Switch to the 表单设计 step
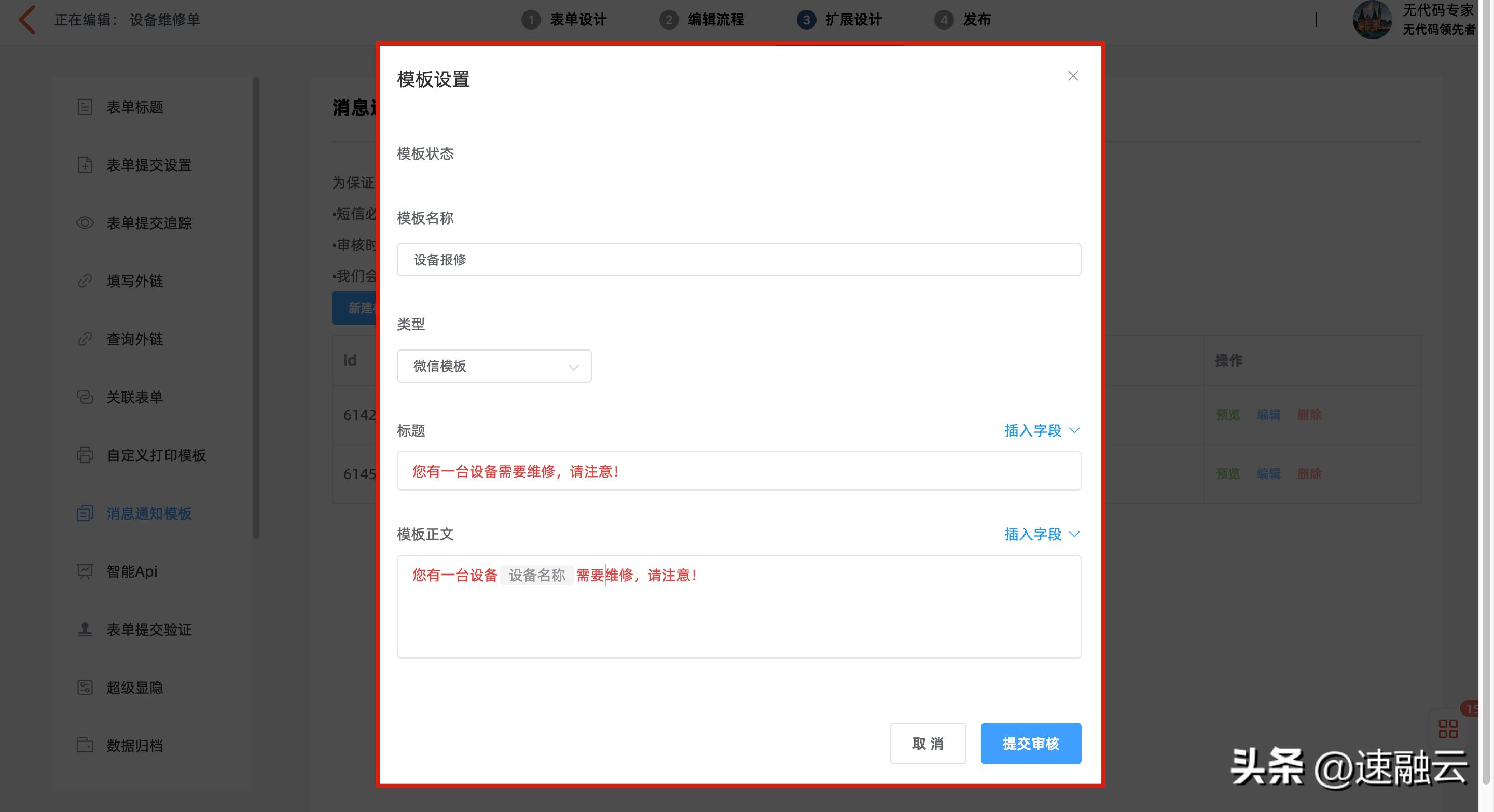 tap(578, 19)
